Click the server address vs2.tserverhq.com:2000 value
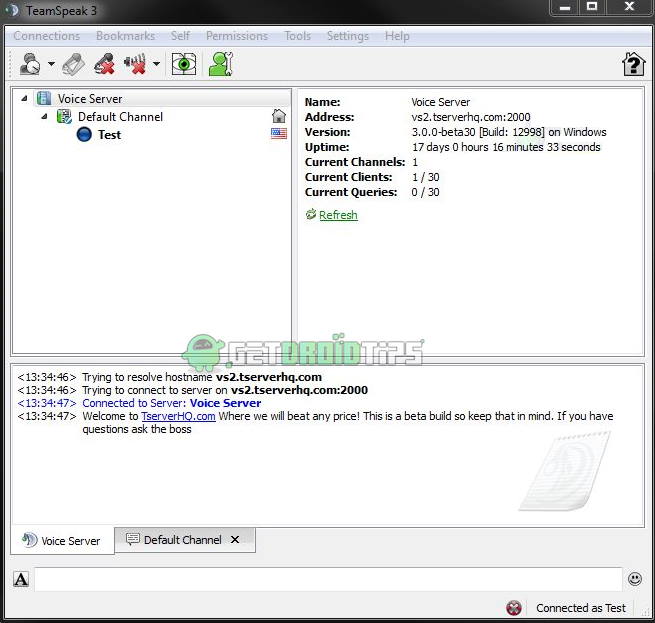This screenshot has height=623, width=655. (x=471, y=117)
